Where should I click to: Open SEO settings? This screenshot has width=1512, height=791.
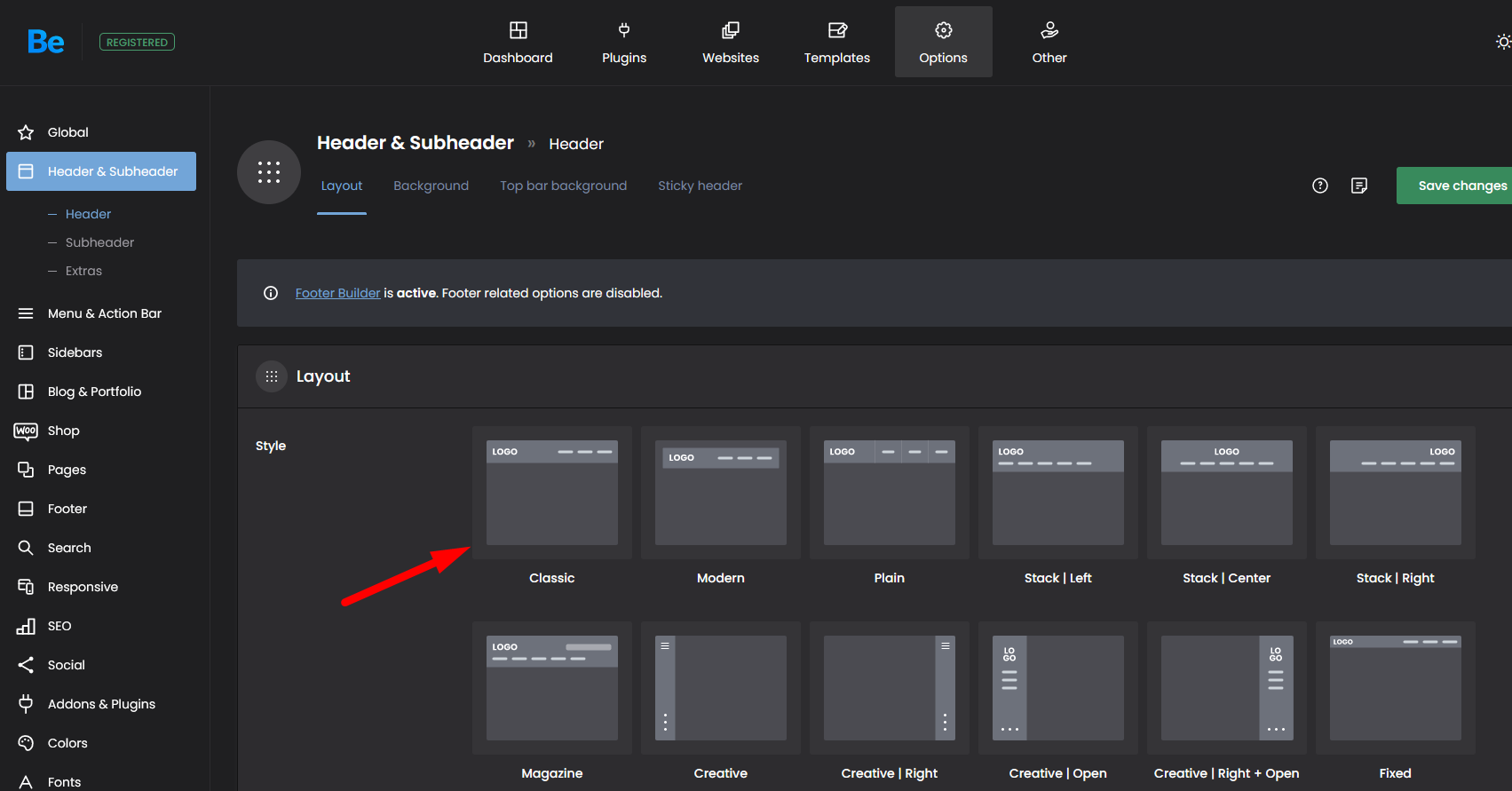pyautogui.click(x=101, y=626)
